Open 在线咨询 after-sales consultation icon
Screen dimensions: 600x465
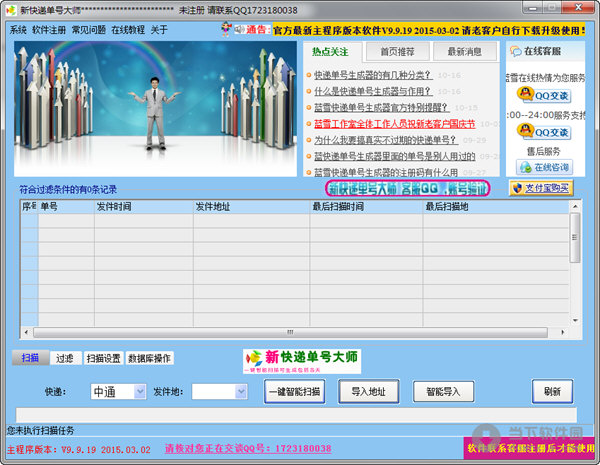pos(543,167)
